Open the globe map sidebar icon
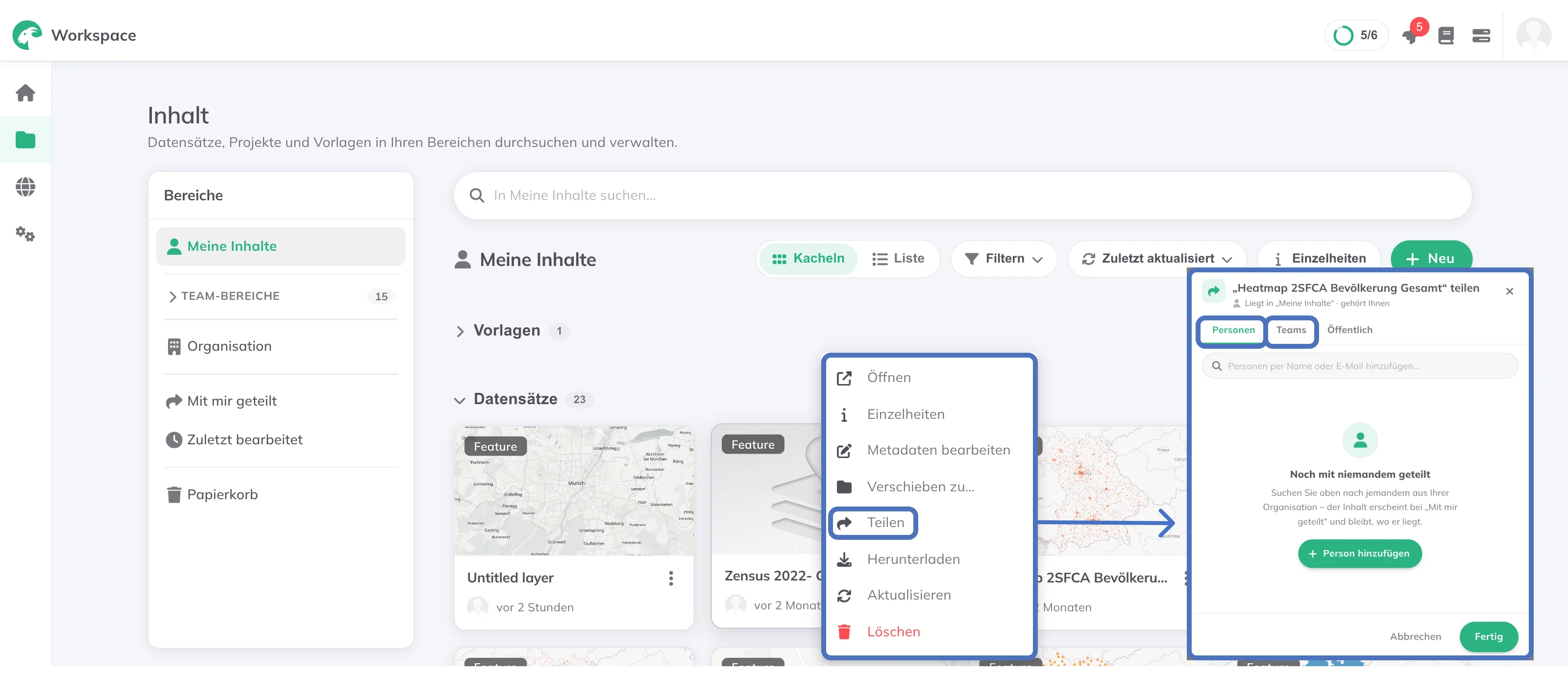 pyautogui.click(x=25, y=187)
